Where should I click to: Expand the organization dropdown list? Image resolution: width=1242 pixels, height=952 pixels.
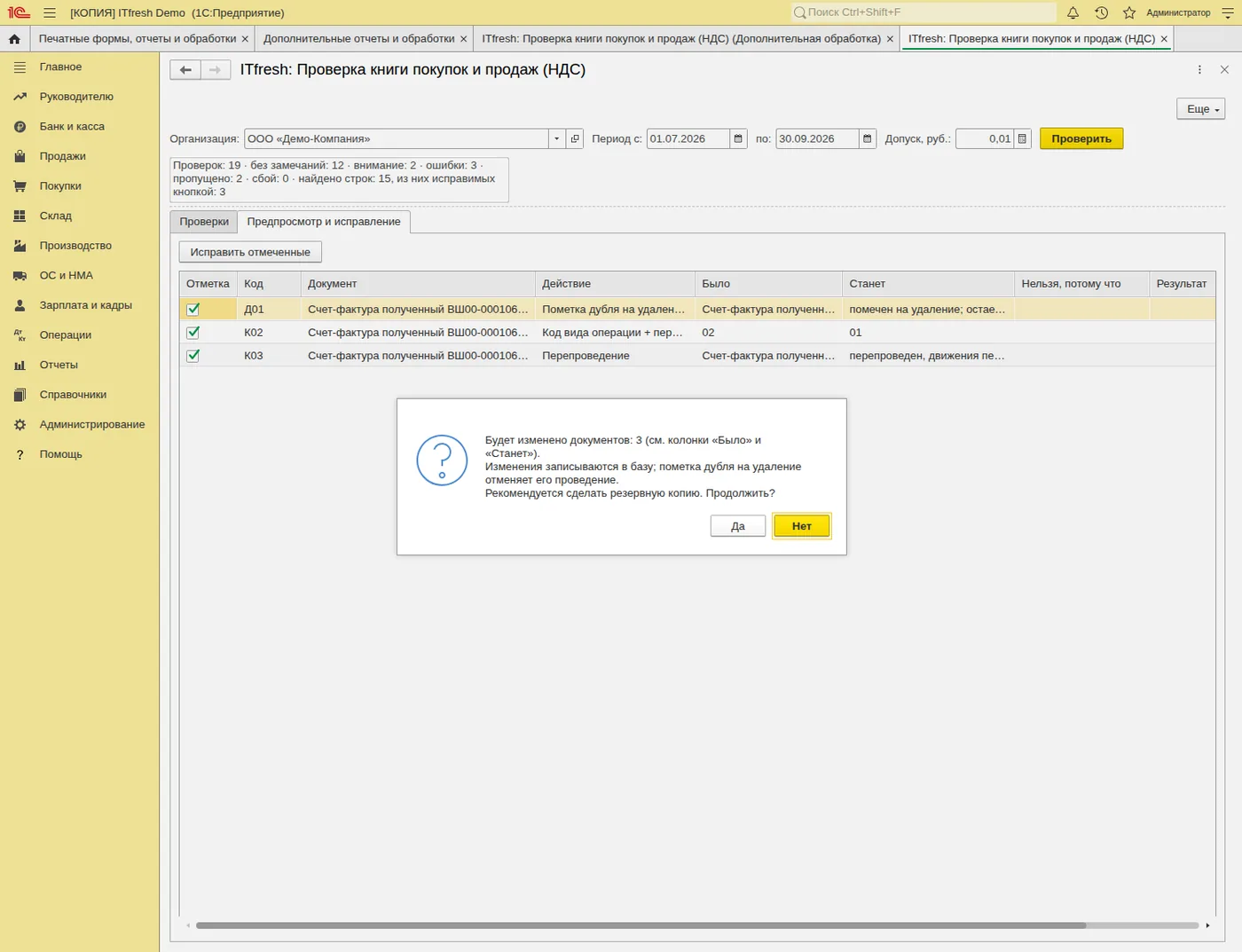coord(556,138)
